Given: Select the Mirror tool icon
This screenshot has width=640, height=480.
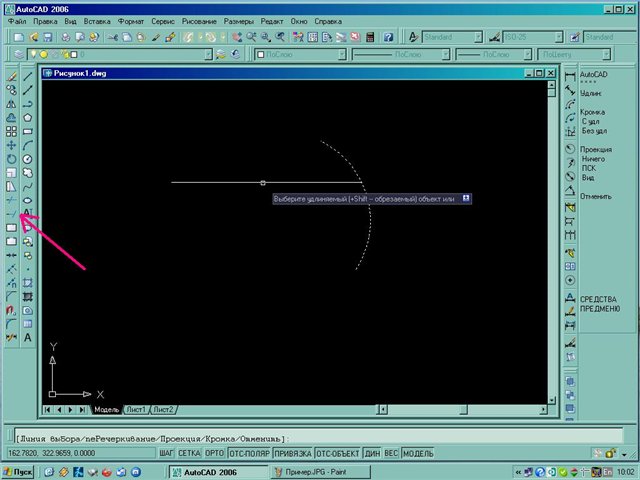Looking at the screenshot, I should (x=11, y=103).
